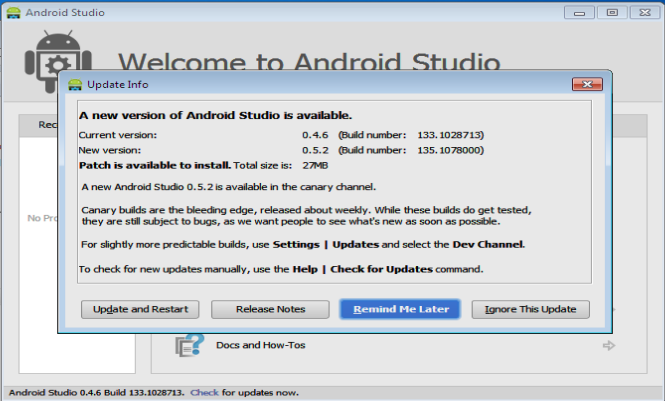The image size is (665, 401).
Task: Click 'A new version of Android Studio is available' heading
Action: (215, 115)
